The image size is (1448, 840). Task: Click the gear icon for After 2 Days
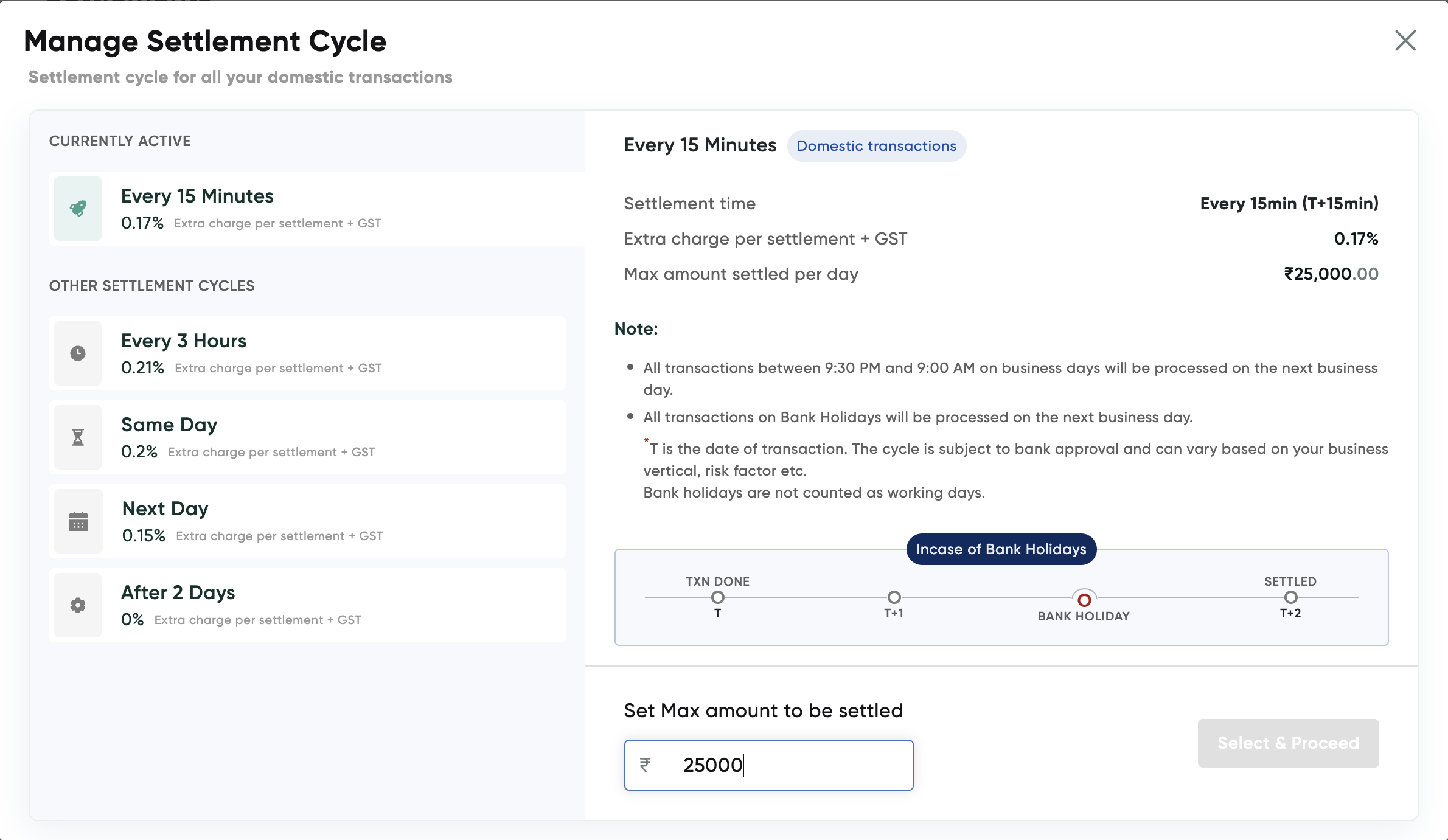coord(78,605)
